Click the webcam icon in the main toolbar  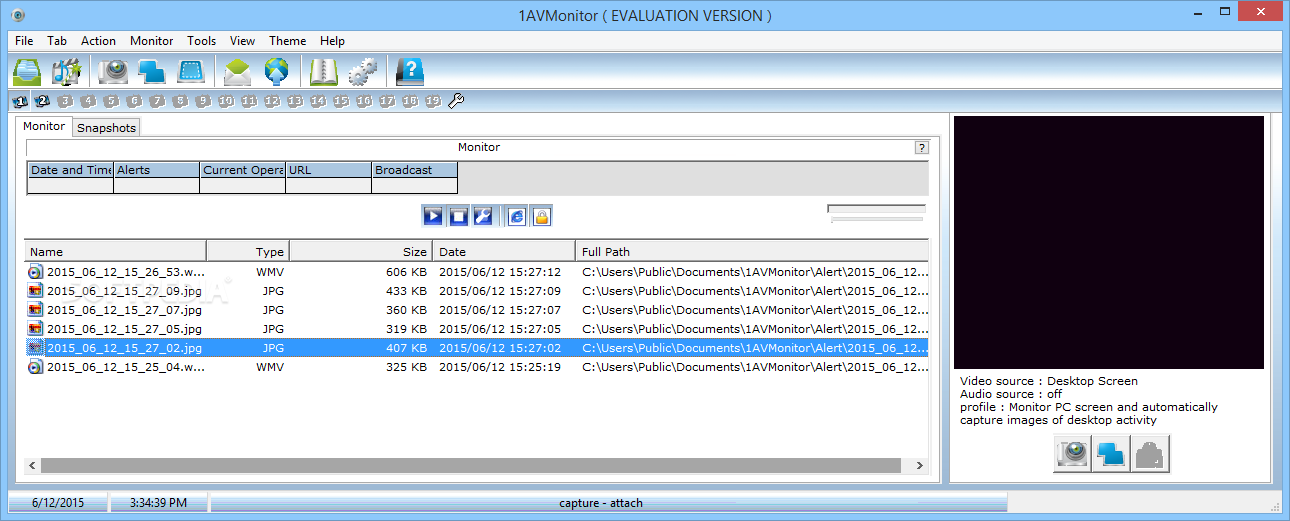(114, 72)
